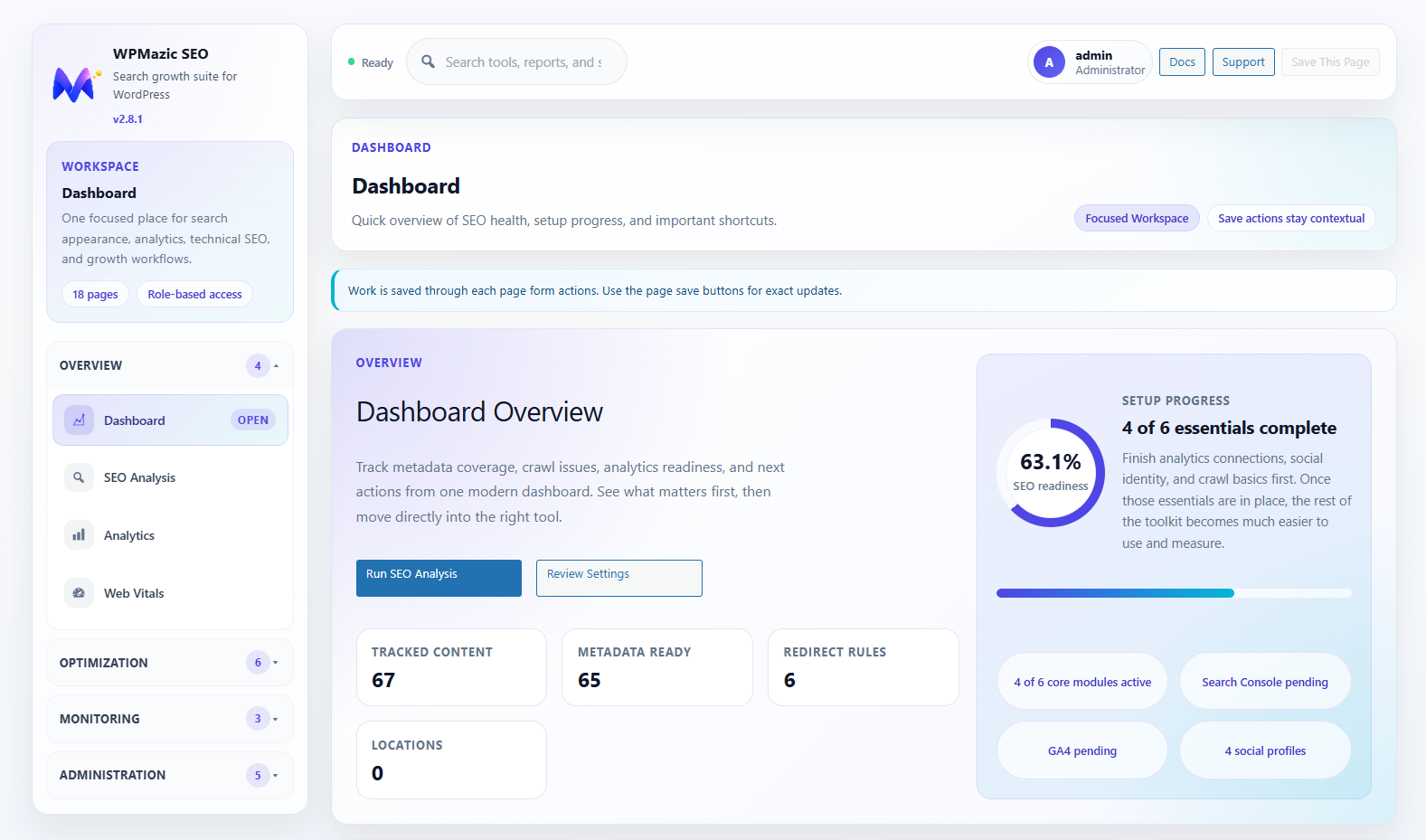Click the 4 social profiles pill
The image size is (1426, 840).
tap(1265, 750)
